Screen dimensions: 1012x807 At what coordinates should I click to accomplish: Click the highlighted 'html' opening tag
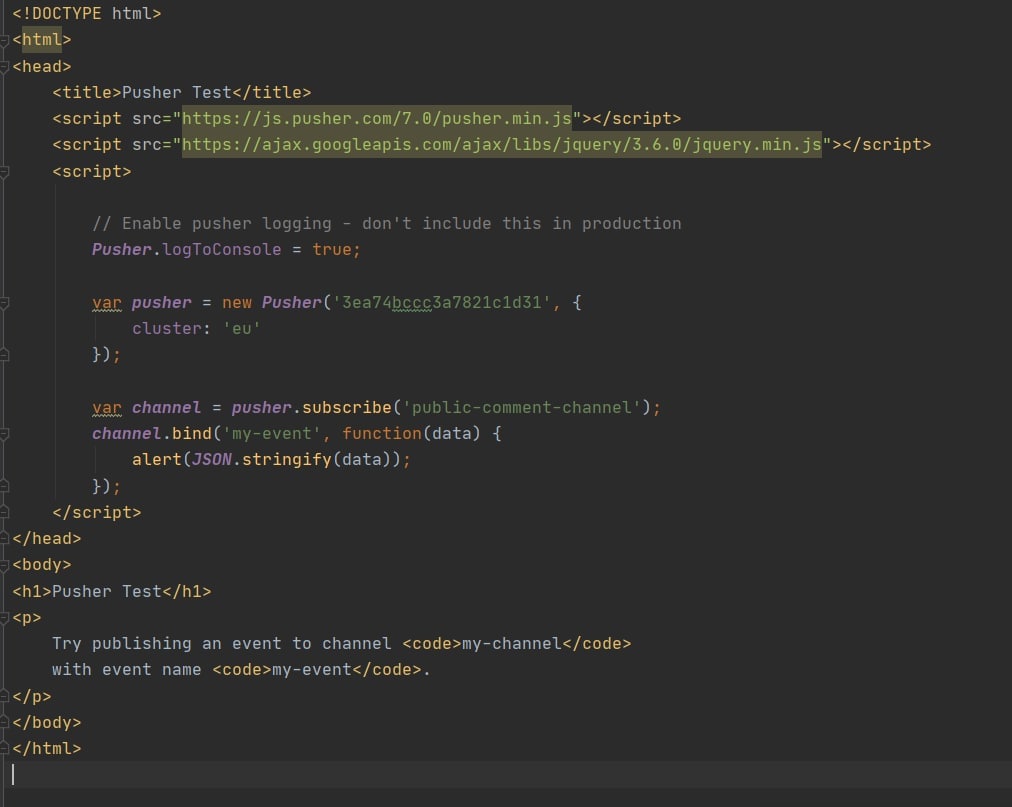coord(41,40)
